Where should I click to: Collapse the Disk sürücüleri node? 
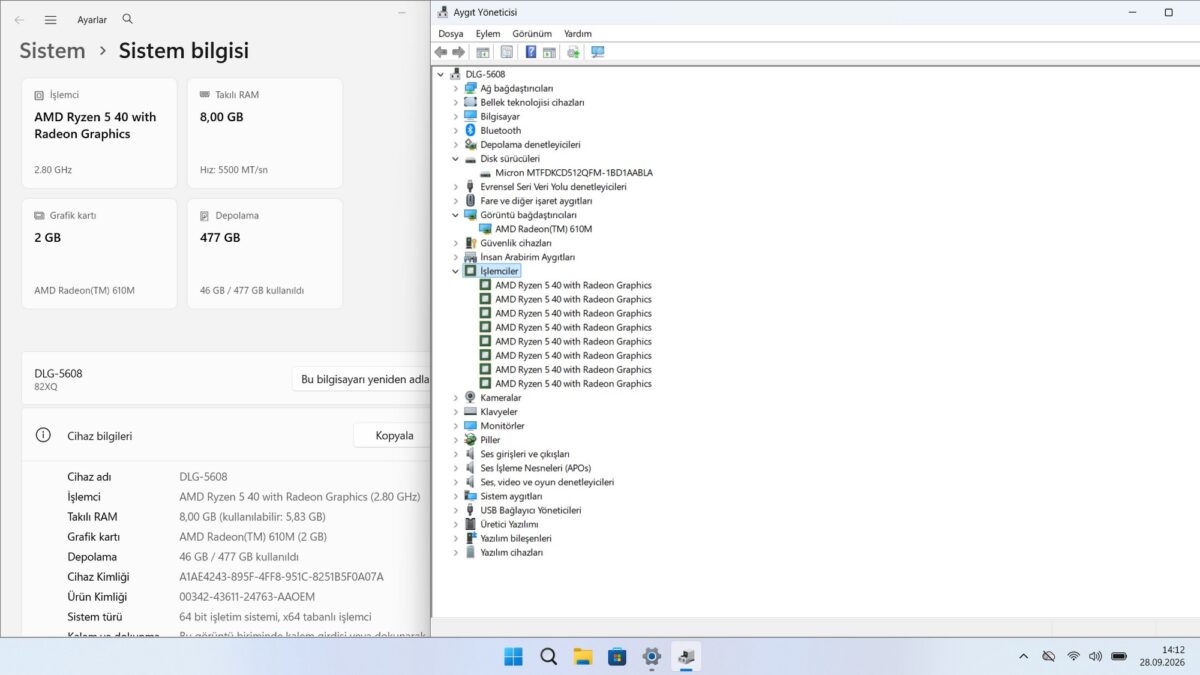point(456,158)
